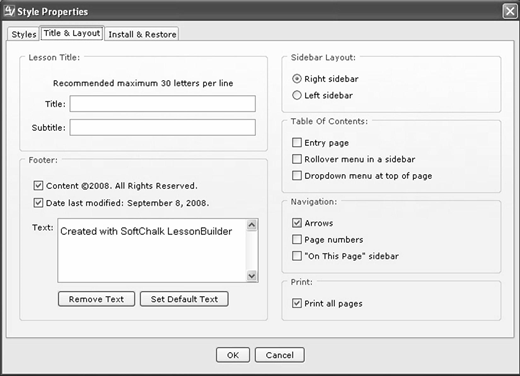This screenshot has height=376, width=520.
Task: Toggle the Content ©2008 All Rights Reserved checkbox
Action: click(x=38, y=186)
